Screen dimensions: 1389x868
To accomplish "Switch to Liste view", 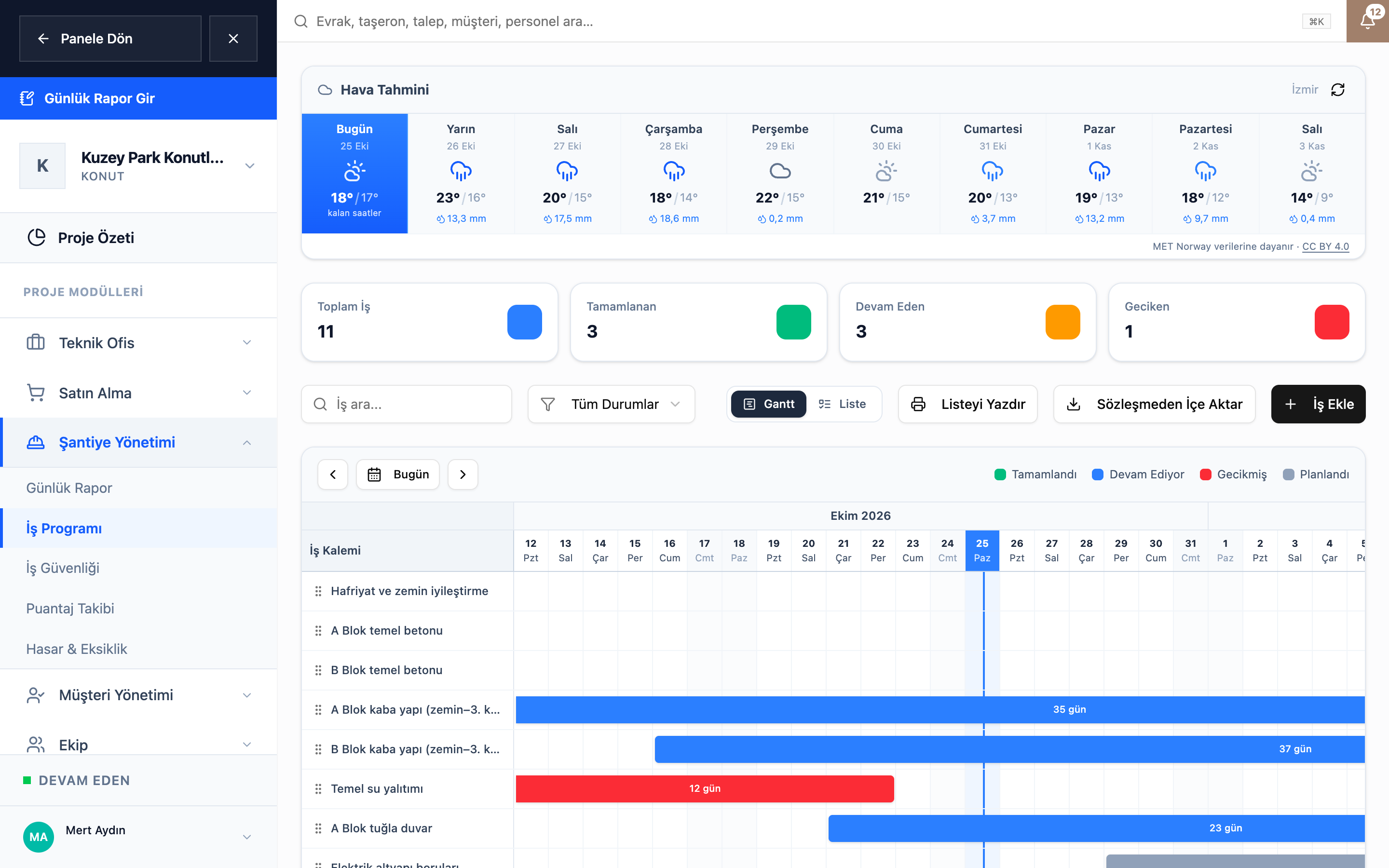I will 842,404.
